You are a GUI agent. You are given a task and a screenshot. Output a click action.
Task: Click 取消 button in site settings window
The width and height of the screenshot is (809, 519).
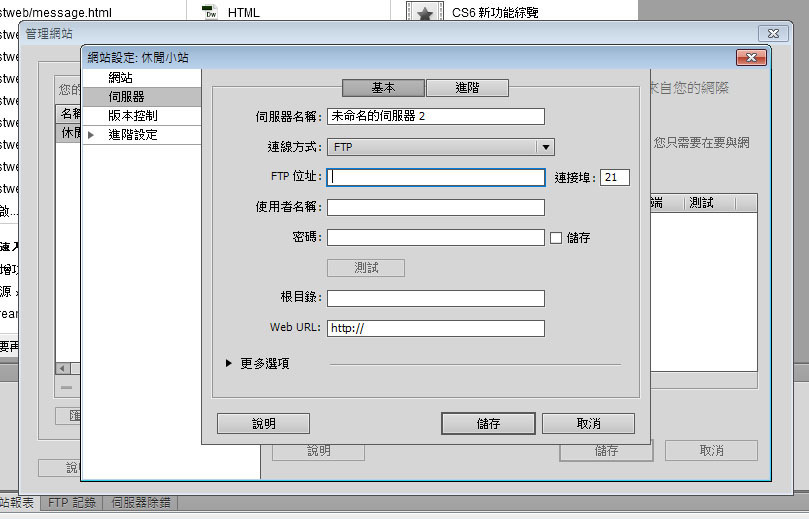711,450
